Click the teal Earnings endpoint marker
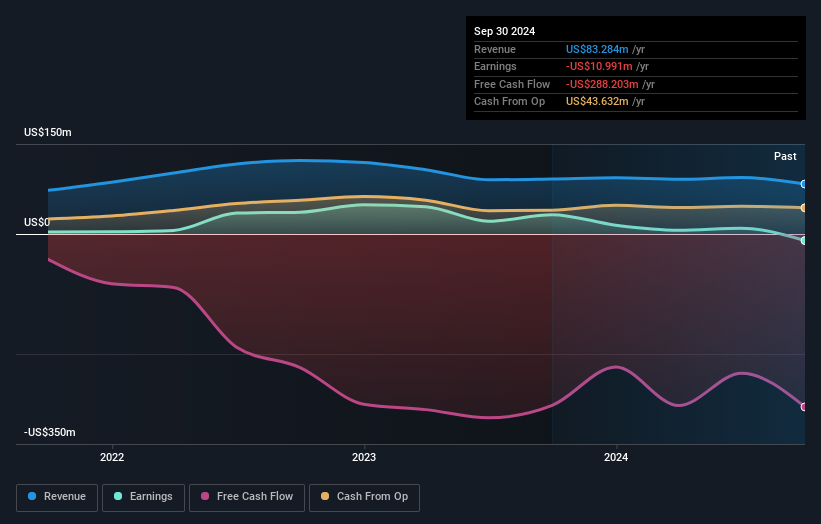Image resolution: width=821 pixels, height=524 pixels. (804, 241)
